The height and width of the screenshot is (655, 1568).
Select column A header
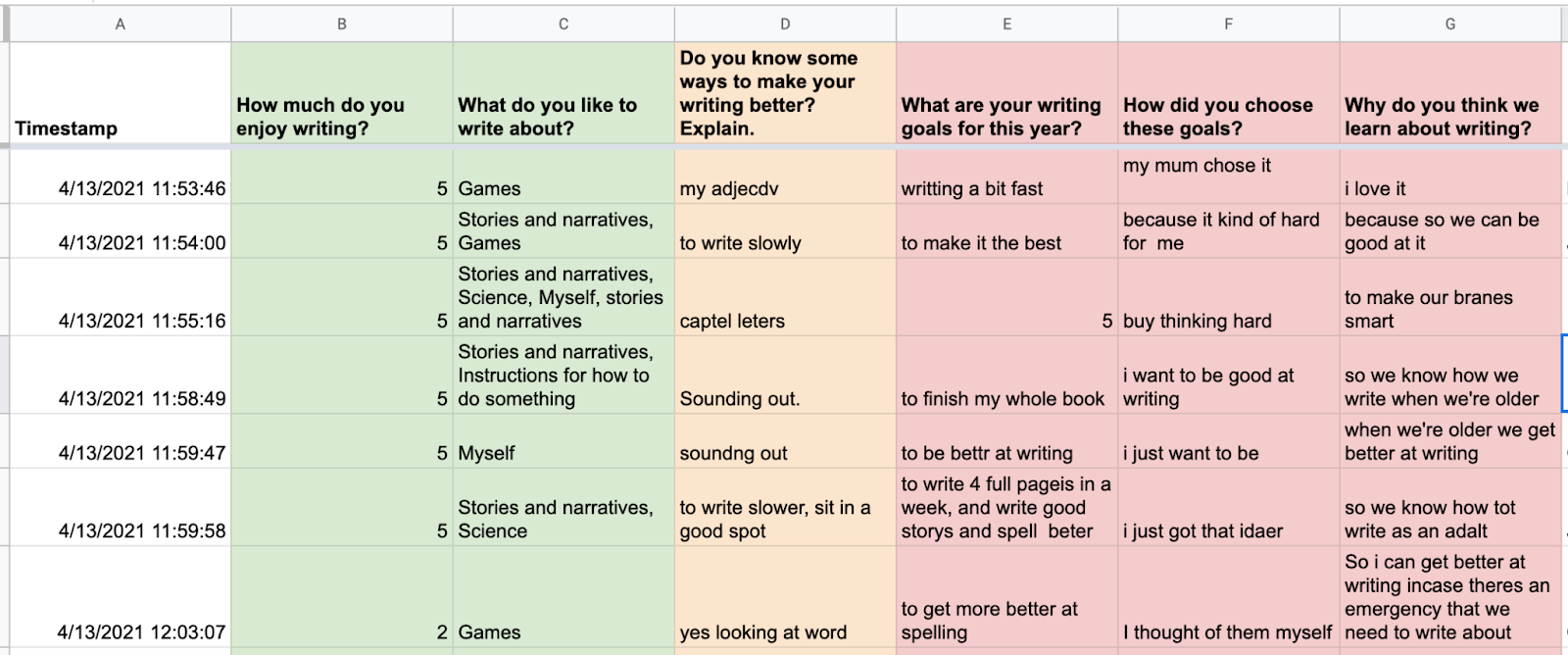tap(121, 24)
